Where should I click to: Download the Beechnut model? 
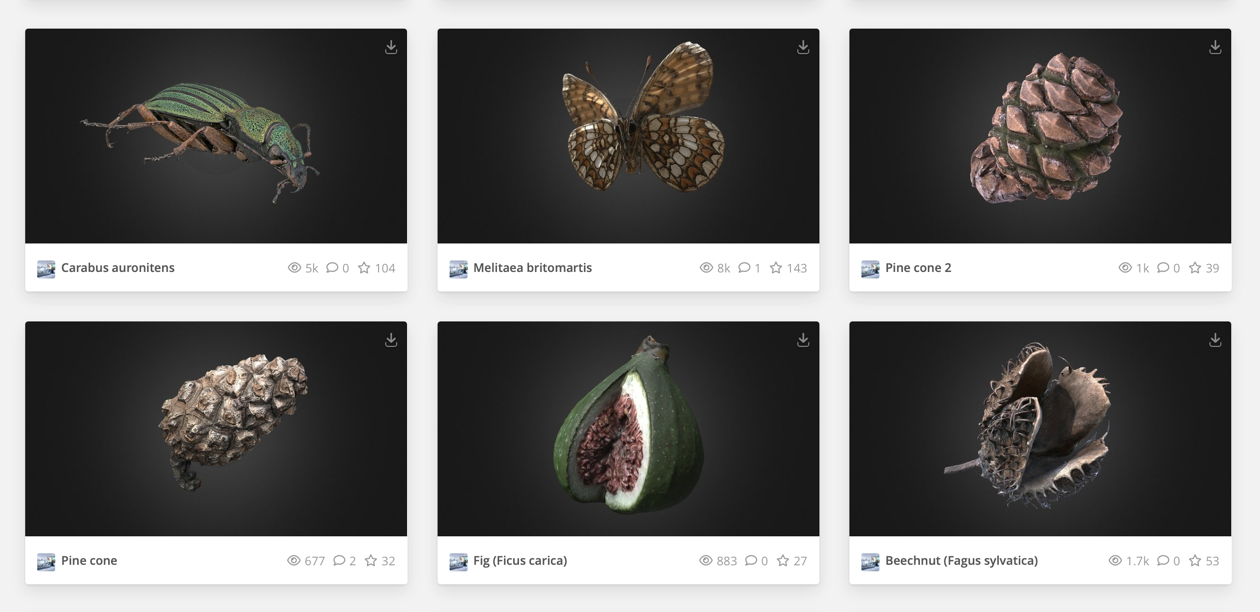pyautogui.click(x=1215, y=340)
